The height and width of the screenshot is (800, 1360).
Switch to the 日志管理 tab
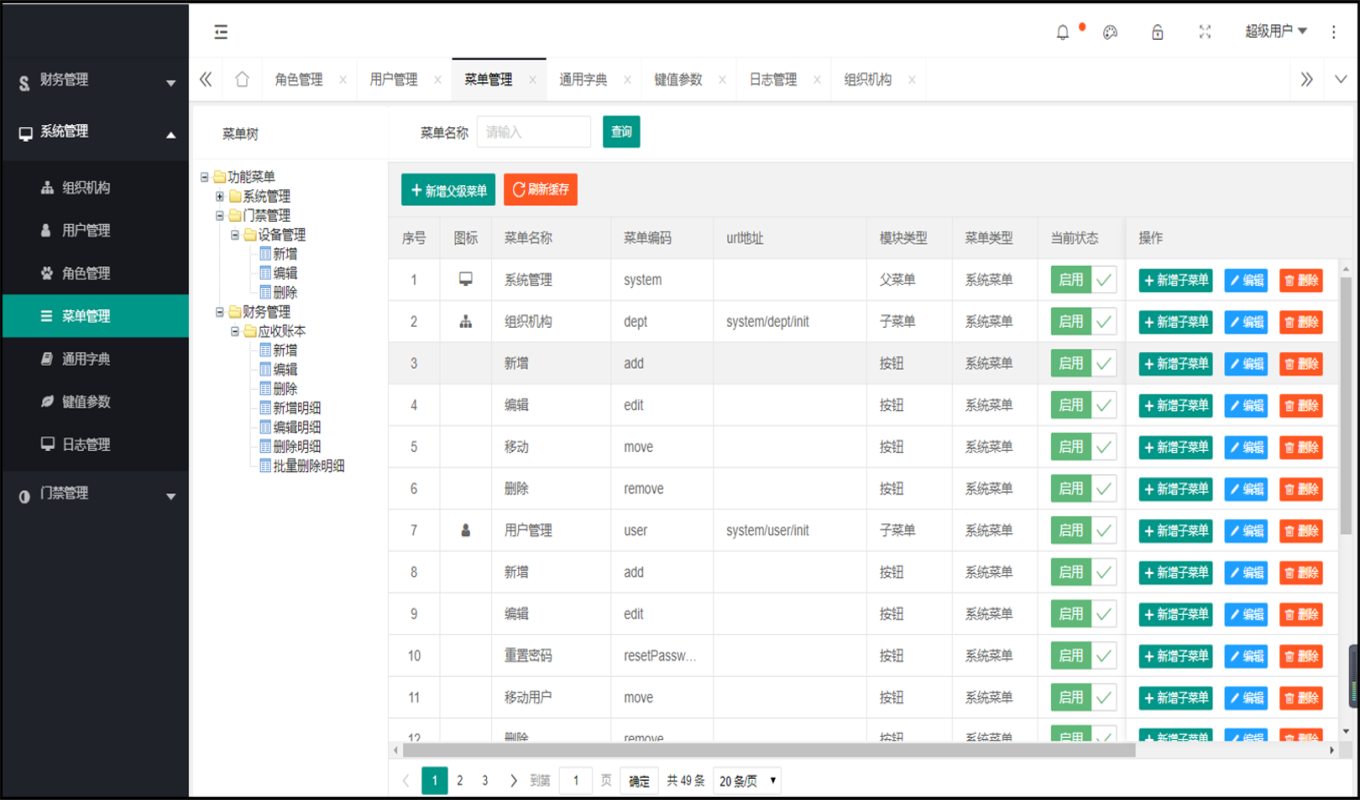(773, 79)
